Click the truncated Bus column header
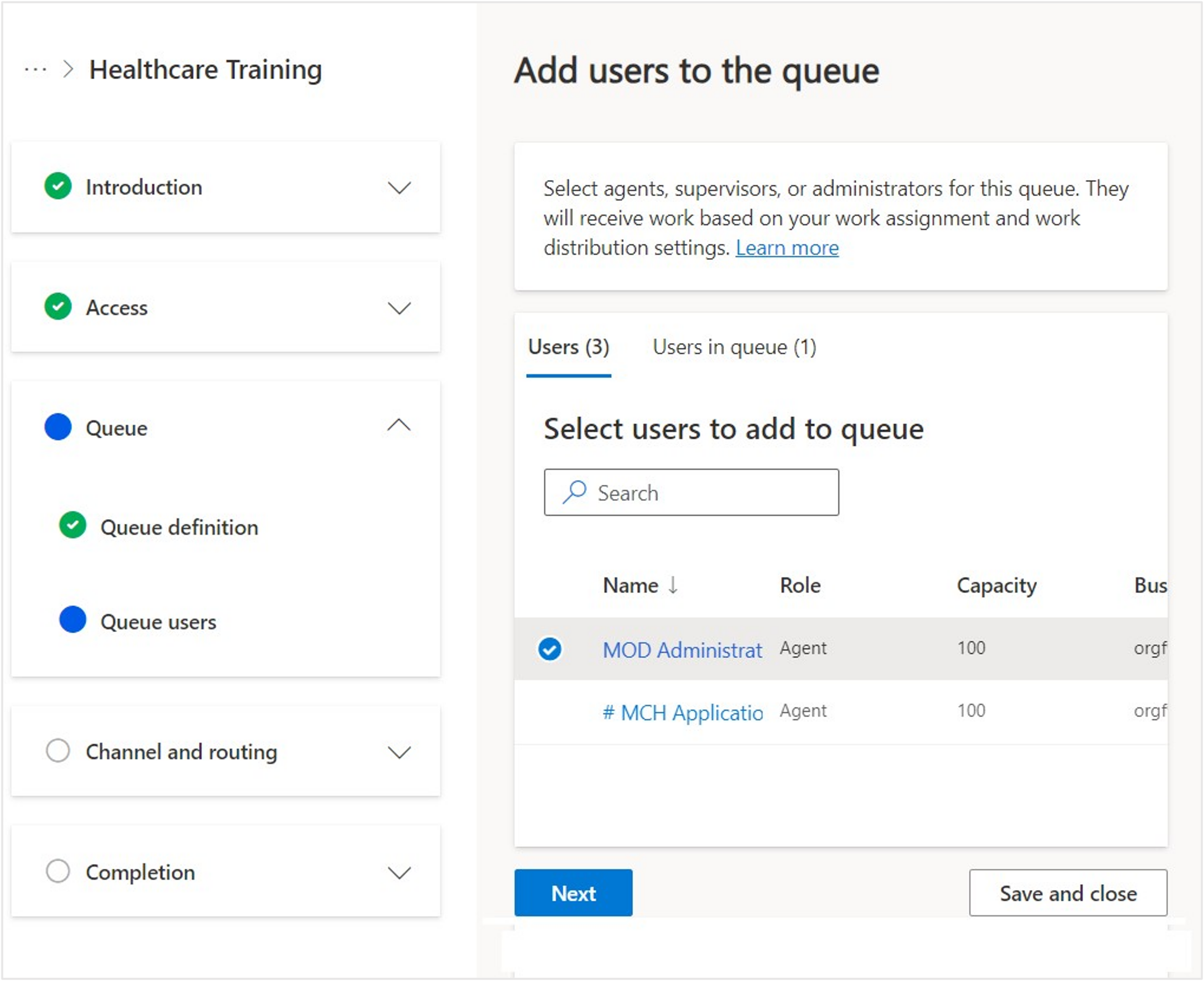 click(1151, 585)
